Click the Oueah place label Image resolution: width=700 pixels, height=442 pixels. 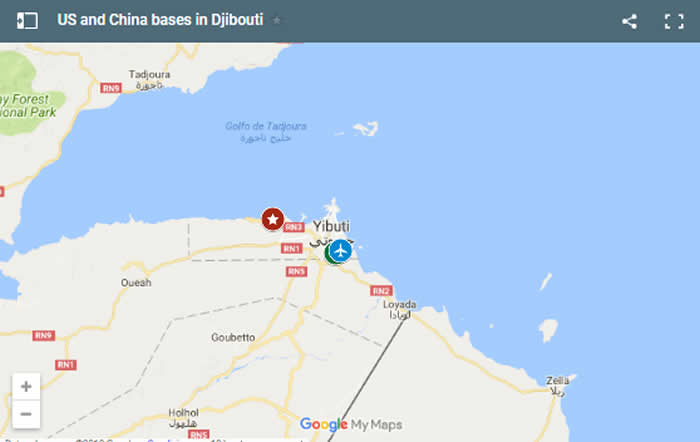pyautogui.click(x=136, y=283)
